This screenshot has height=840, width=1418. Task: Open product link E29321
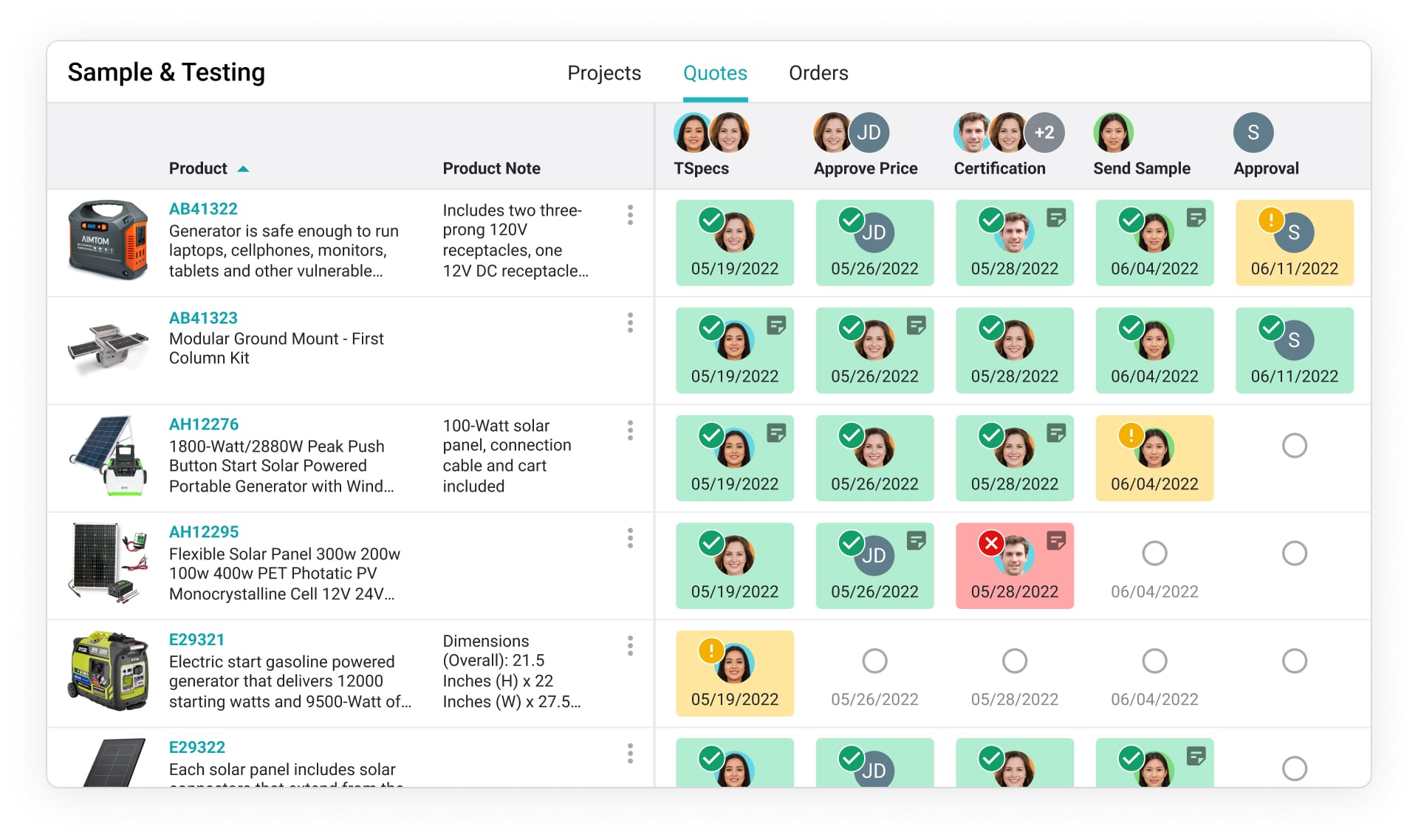(196, 640)
